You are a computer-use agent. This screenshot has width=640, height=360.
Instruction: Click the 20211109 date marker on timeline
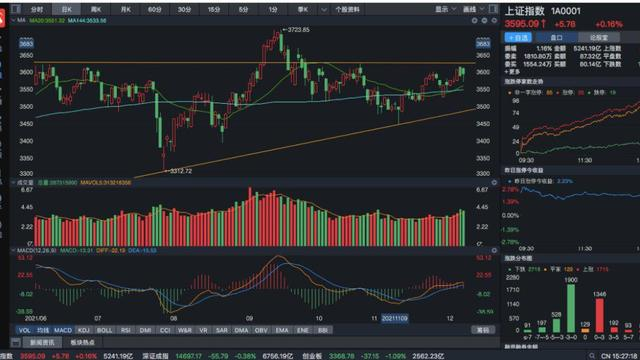[394, 318]
